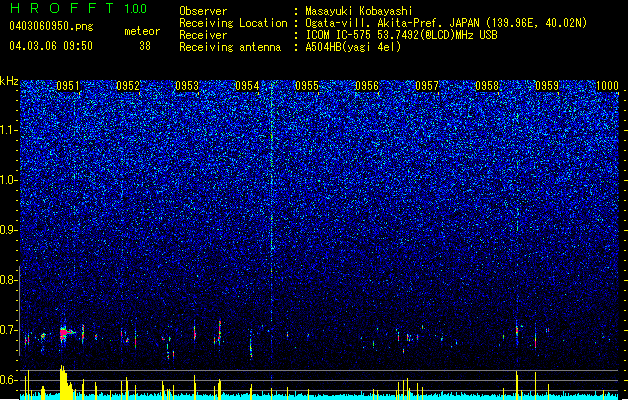Click the date stamp 04.03.06 09:50
Screen dimensions: 629x400
click(x=51, y=46)
